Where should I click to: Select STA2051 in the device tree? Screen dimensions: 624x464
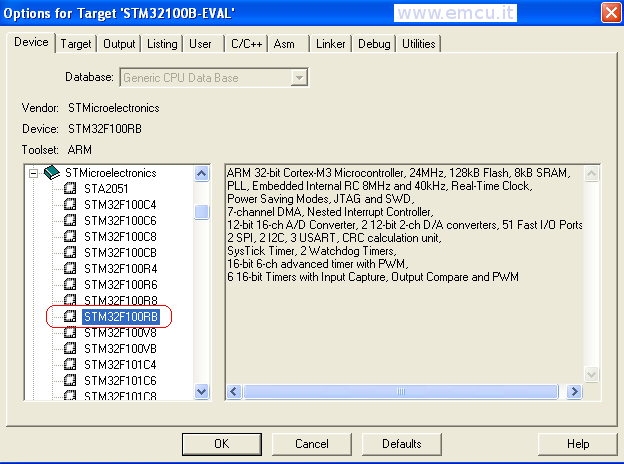pos(106,189)
